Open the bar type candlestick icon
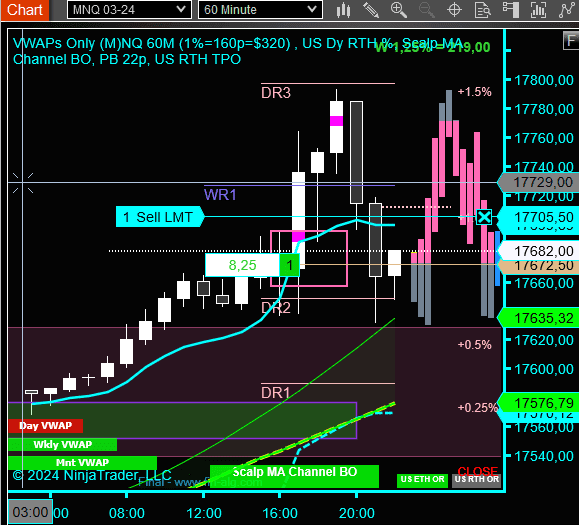The image size is (579, 525). pos(343,10)
